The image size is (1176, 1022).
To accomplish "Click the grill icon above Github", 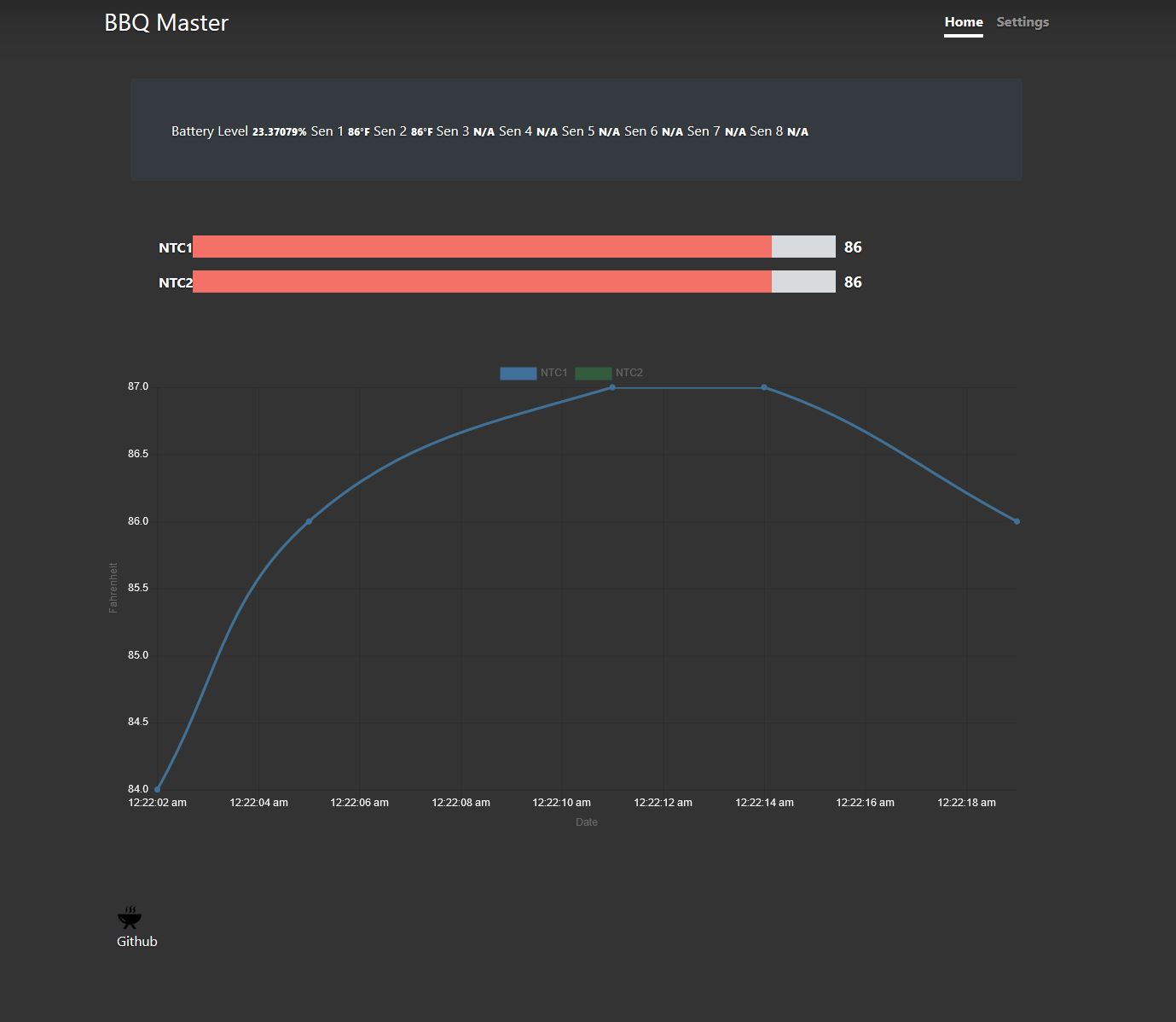I will pyautogui.click(x=130, y=918).
